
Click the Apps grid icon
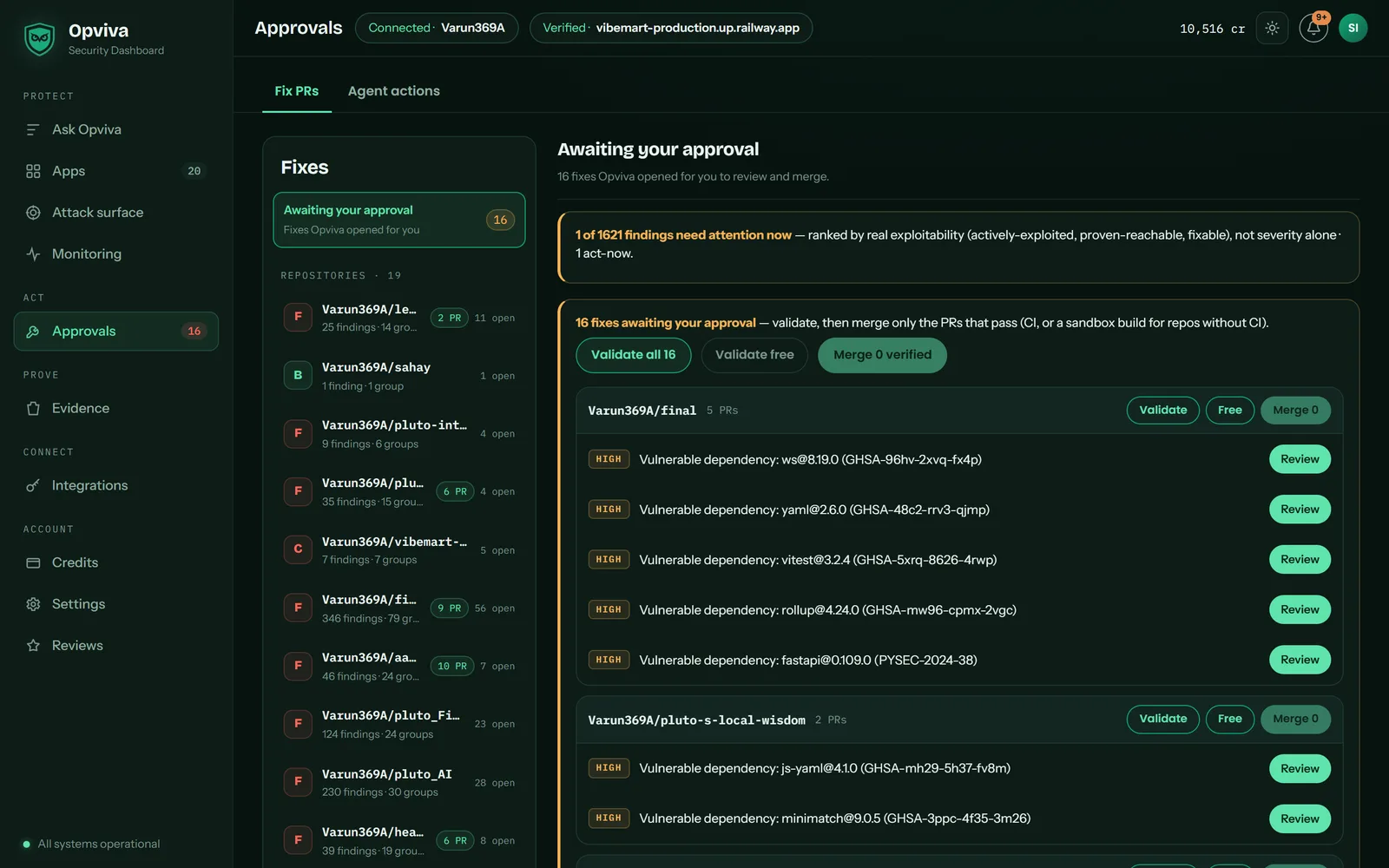pyautogui.click(x=33, y=171)
